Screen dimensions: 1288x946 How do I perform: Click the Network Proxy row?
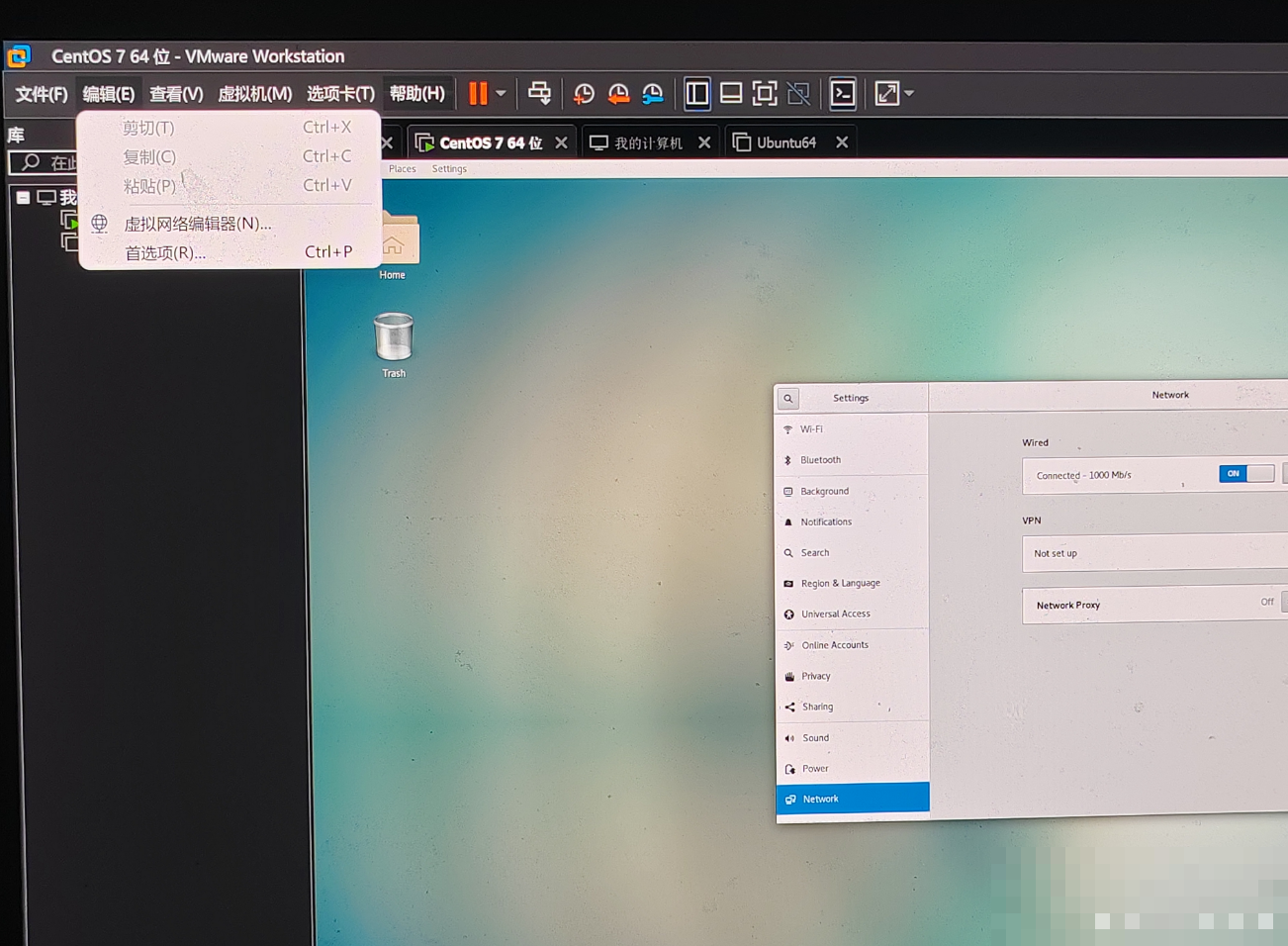pyautogui.click(x=1154, y=605)
